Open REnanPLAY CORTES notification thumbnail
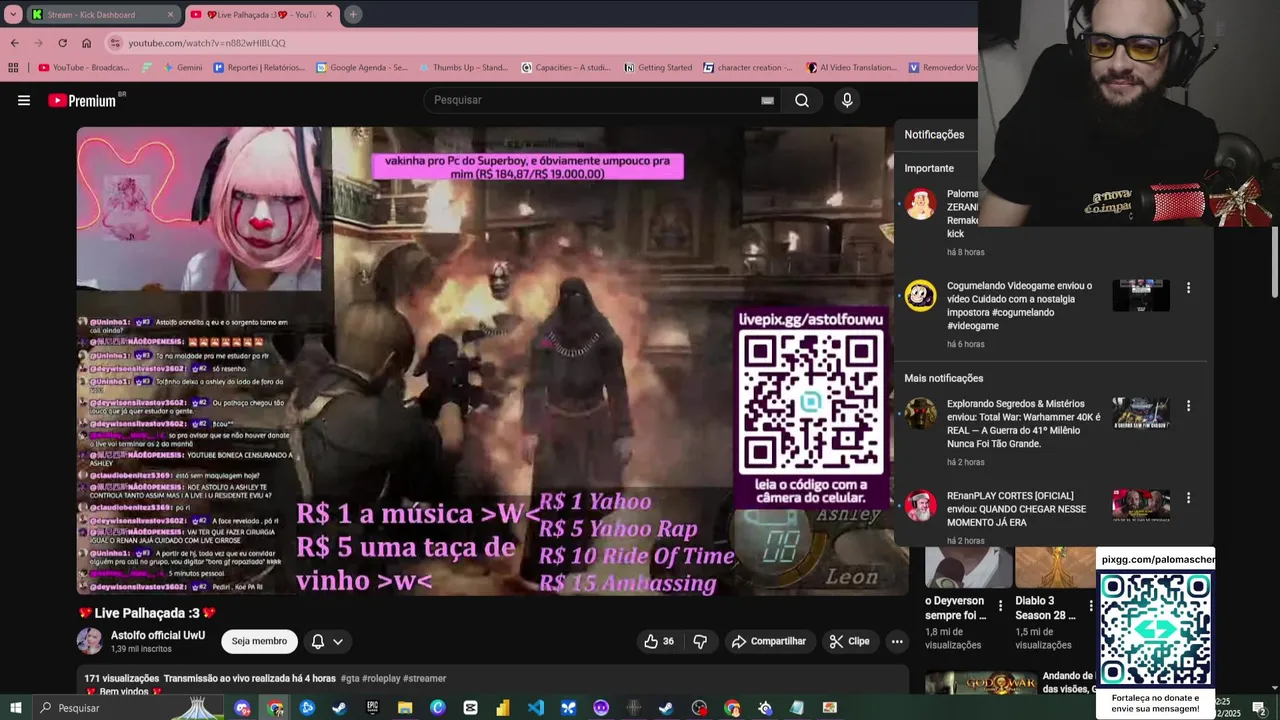Viewport: 1280px width, 720px height. 1141,505
